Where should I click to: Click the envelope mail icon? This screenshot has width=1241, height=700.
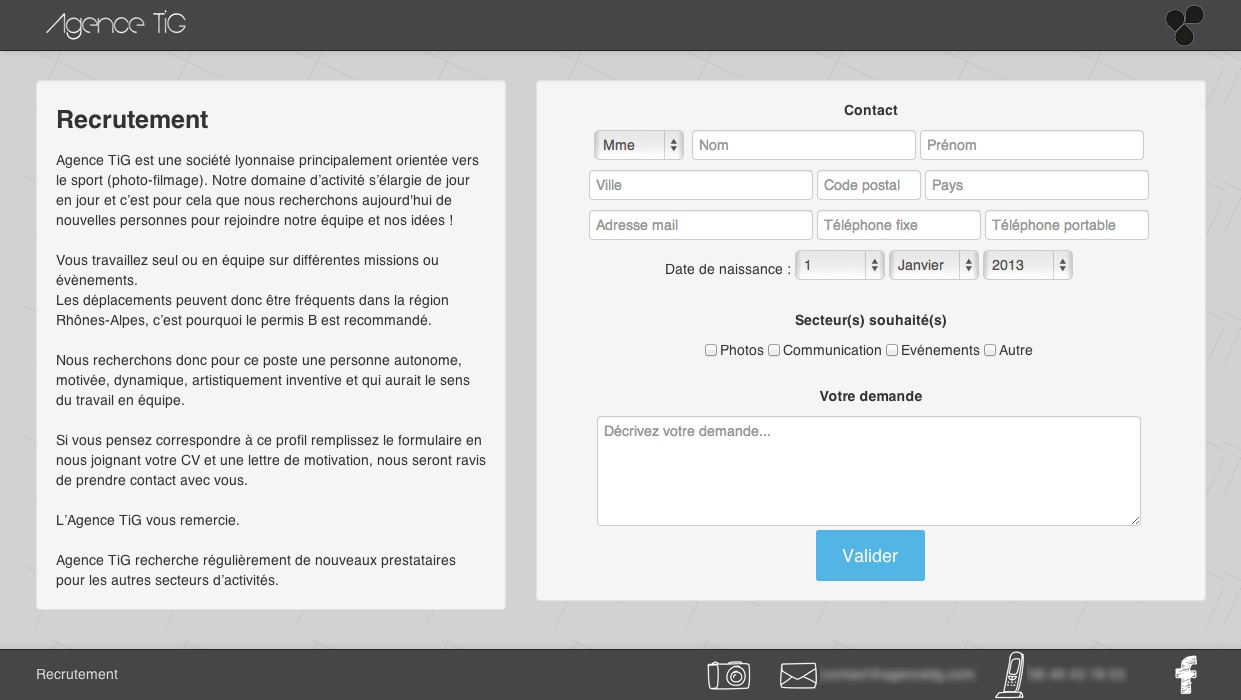pos(798,675)
